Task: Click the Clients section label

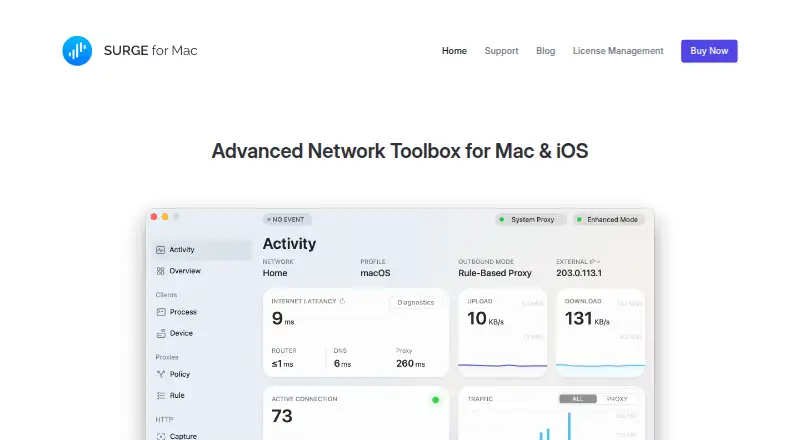Action: pos(166,295)
